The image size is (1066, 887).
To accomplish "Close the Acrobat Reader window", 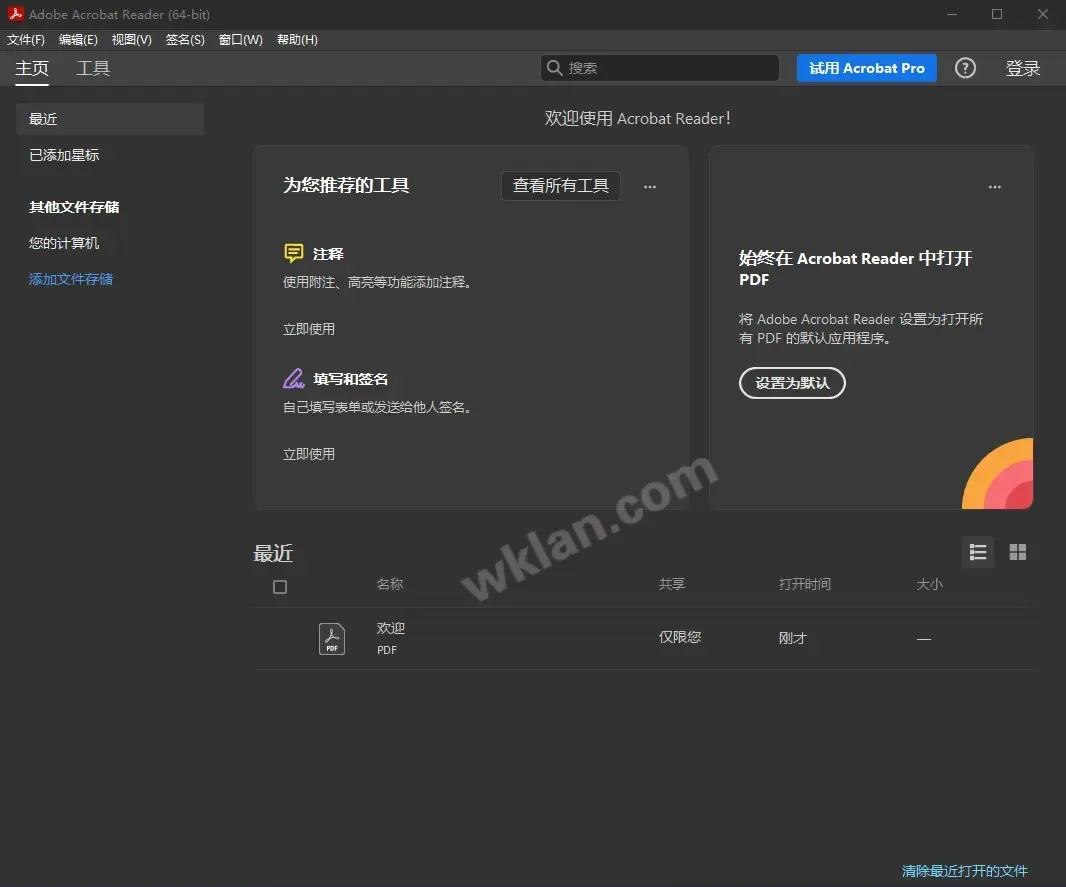I will pos(1042,14).
